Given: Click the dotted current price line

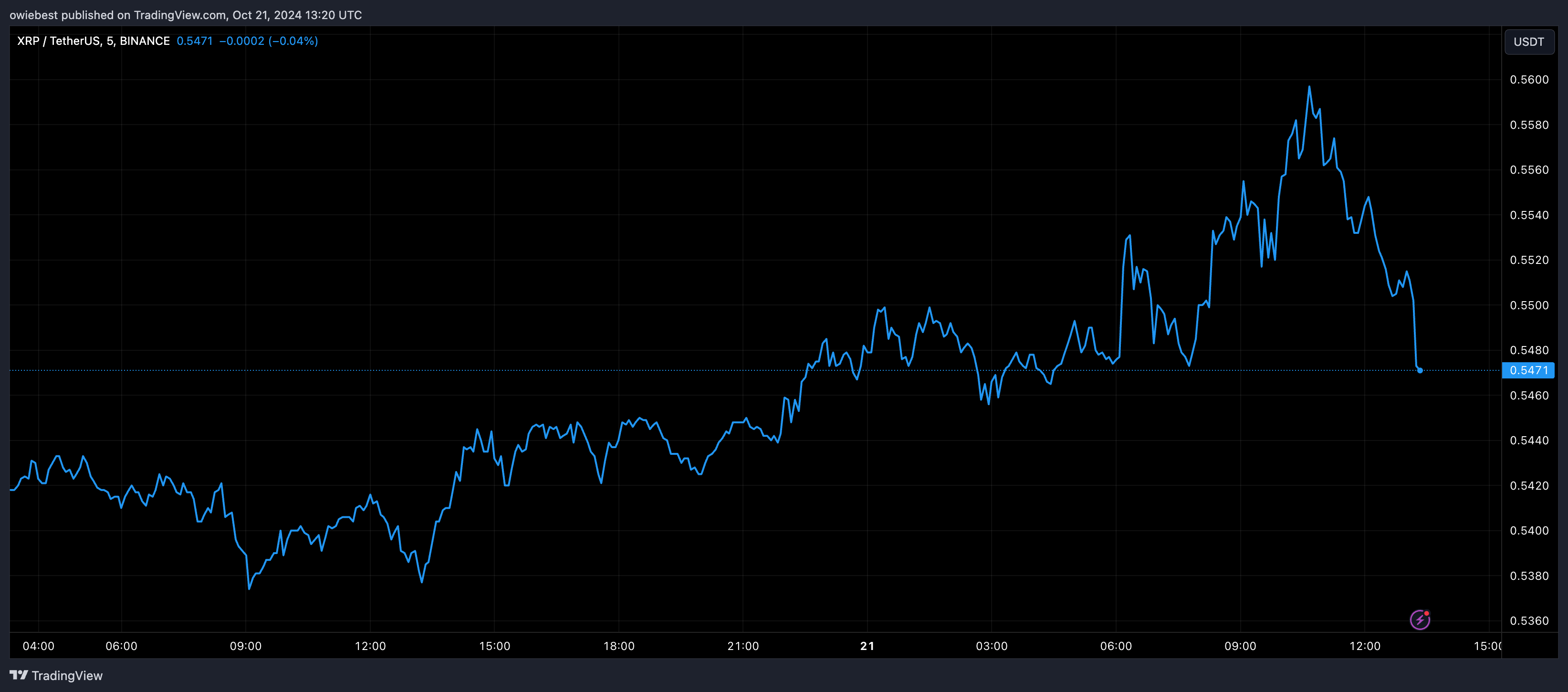Looking at the screenshot, I should pyautogui.click(x=731, y=370).
